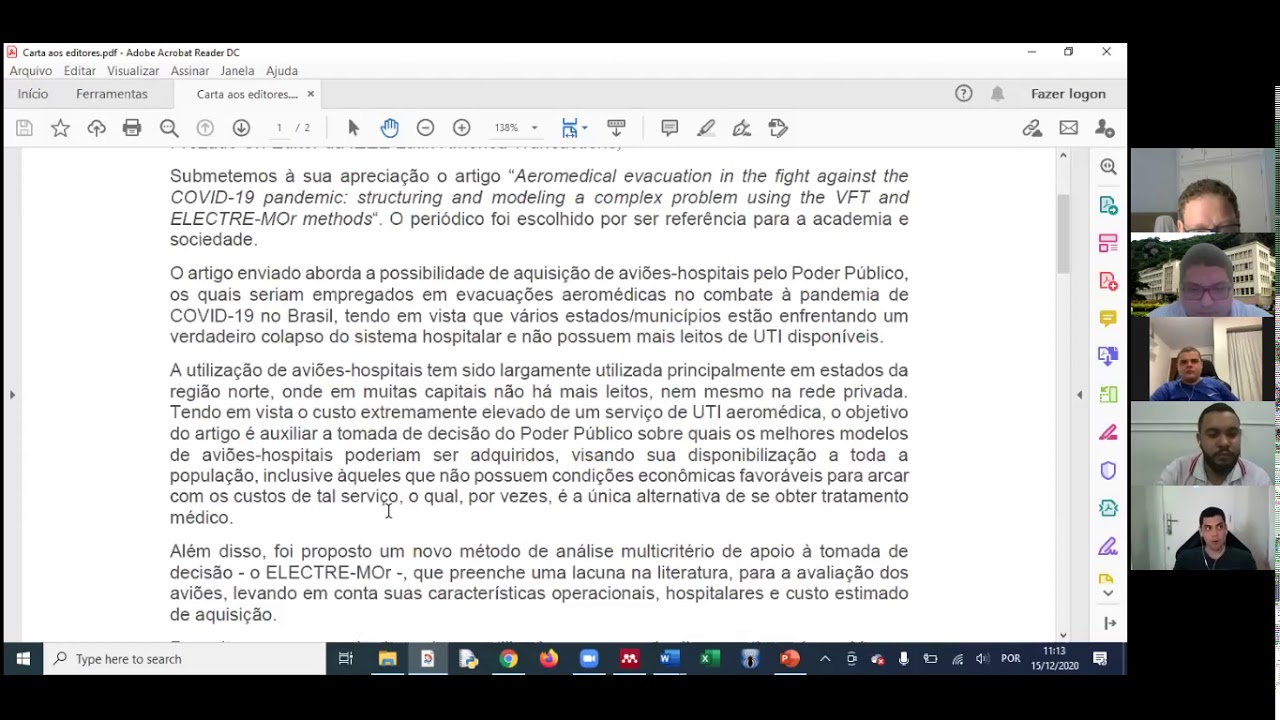Open the Editar menu
Image resolution: width=1280 pixels, height=720 pixels.
(80, 71)
